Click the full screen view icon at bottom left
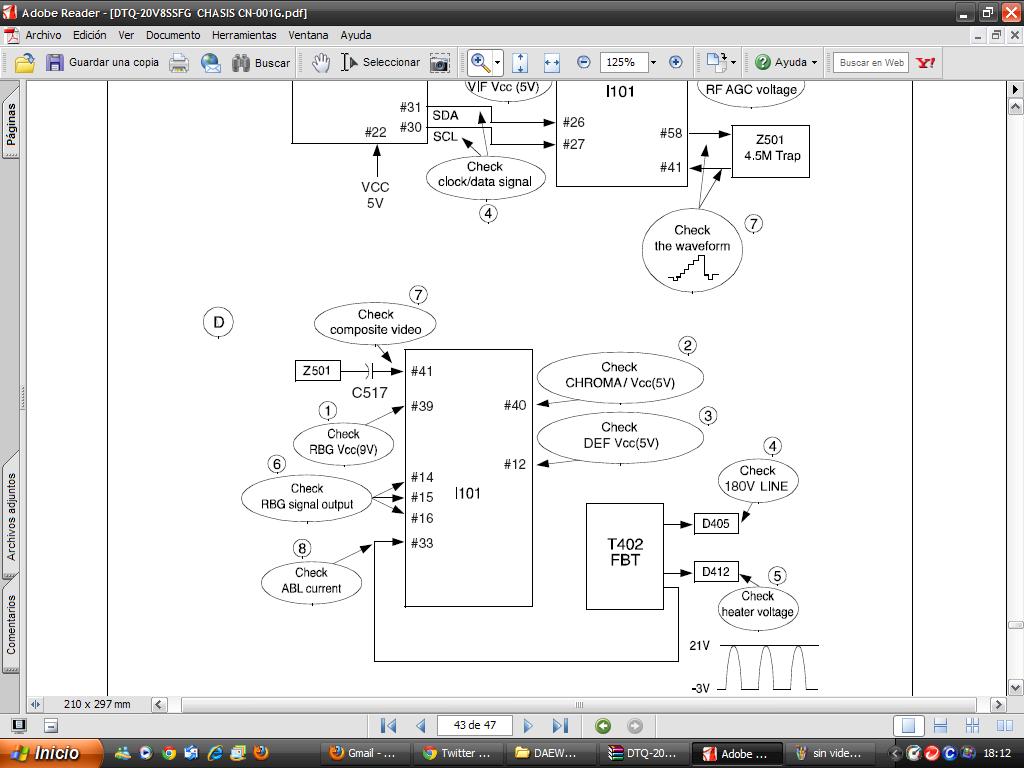1024x768 pixels. 20,726
